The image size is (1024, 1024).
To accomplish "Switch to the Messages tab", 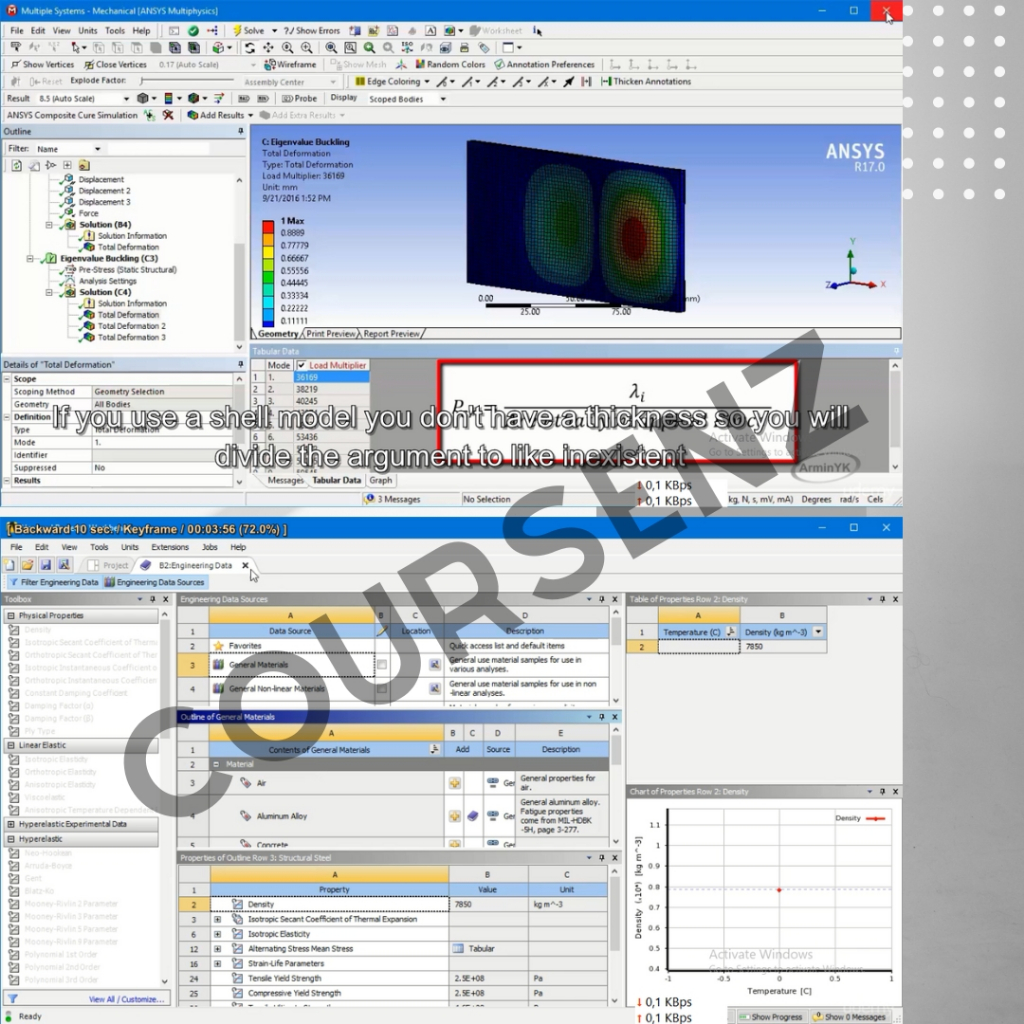I will [285, 480].
